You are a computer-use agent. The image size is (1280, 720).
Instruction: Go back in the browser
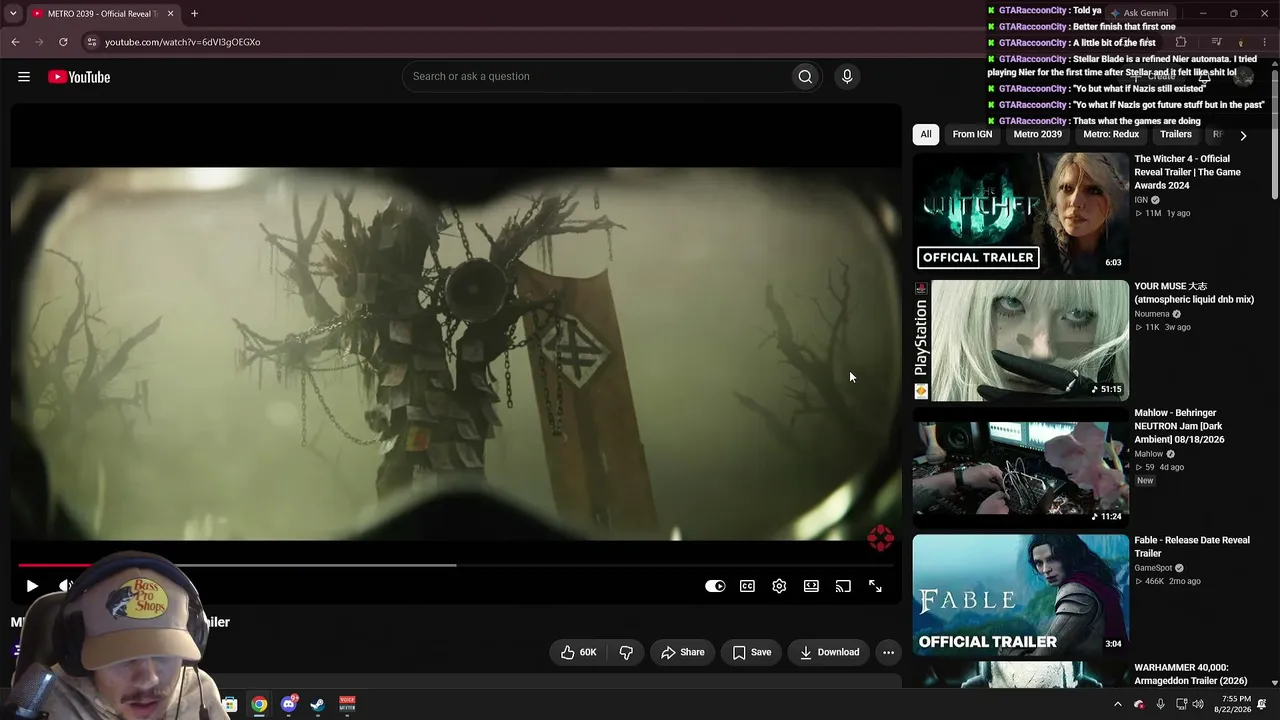point(15,42)
